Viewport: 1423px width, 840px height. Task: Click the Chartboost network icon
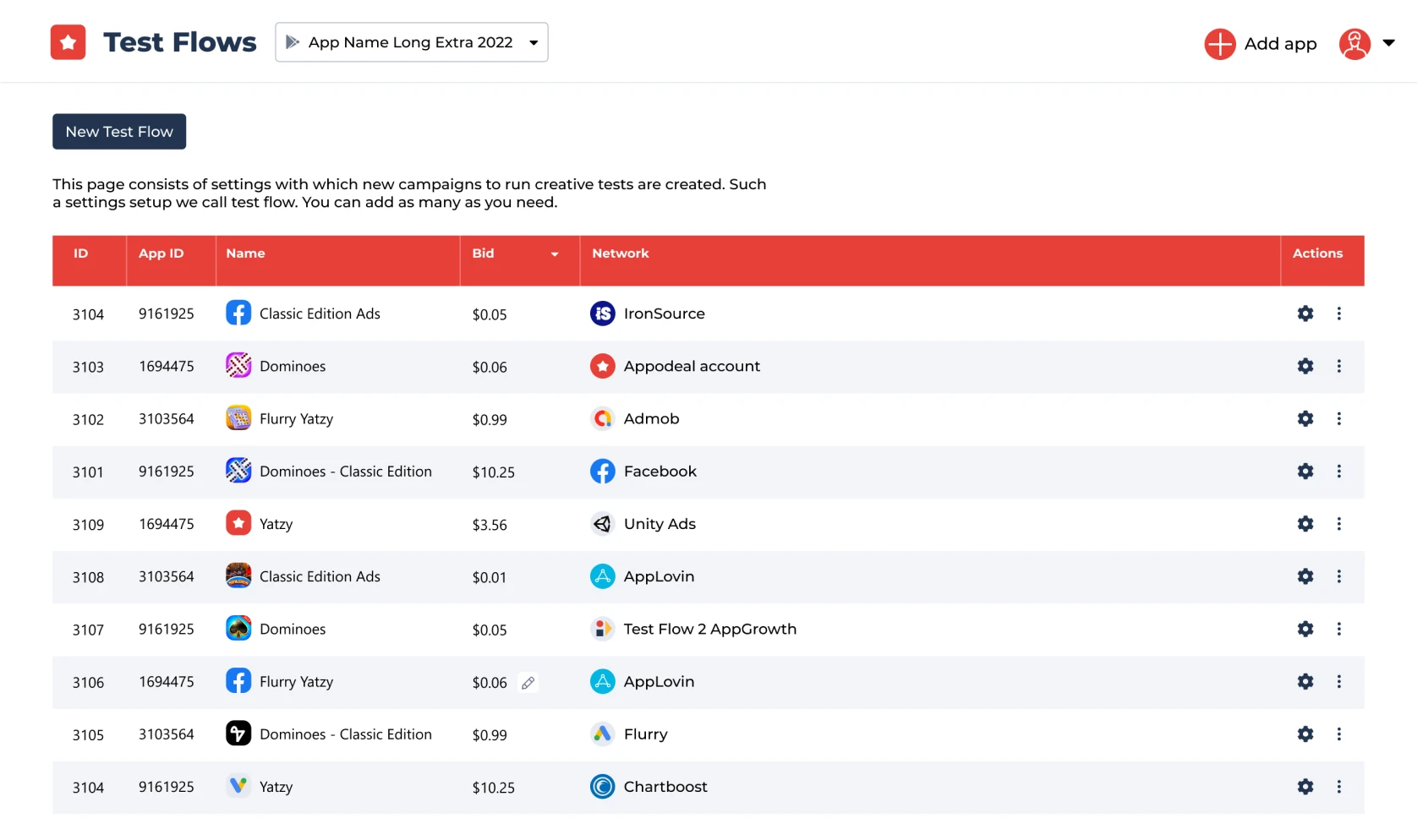[602, 787]
